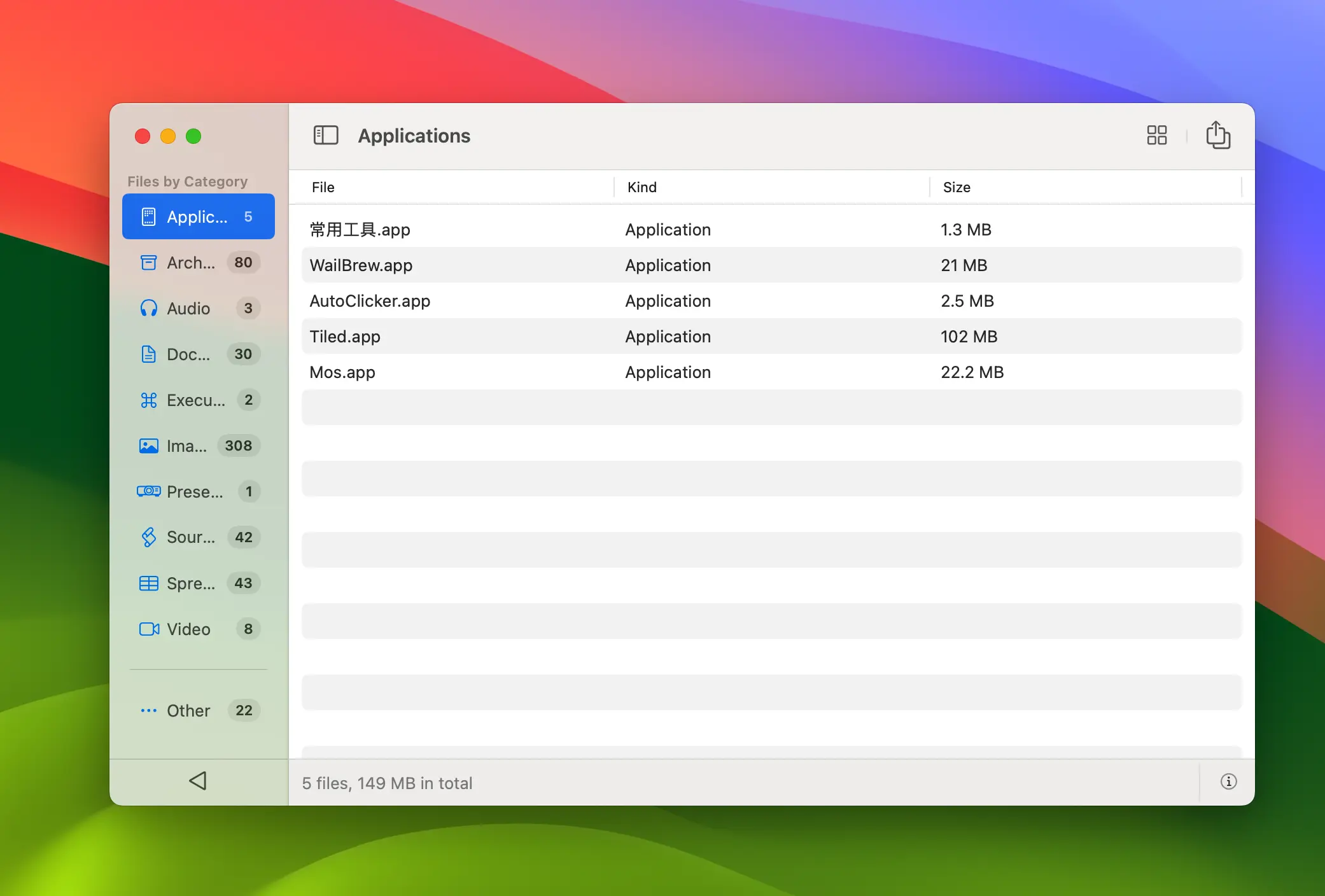
Task: Sort by the File column header
Action: coord(323,187)
